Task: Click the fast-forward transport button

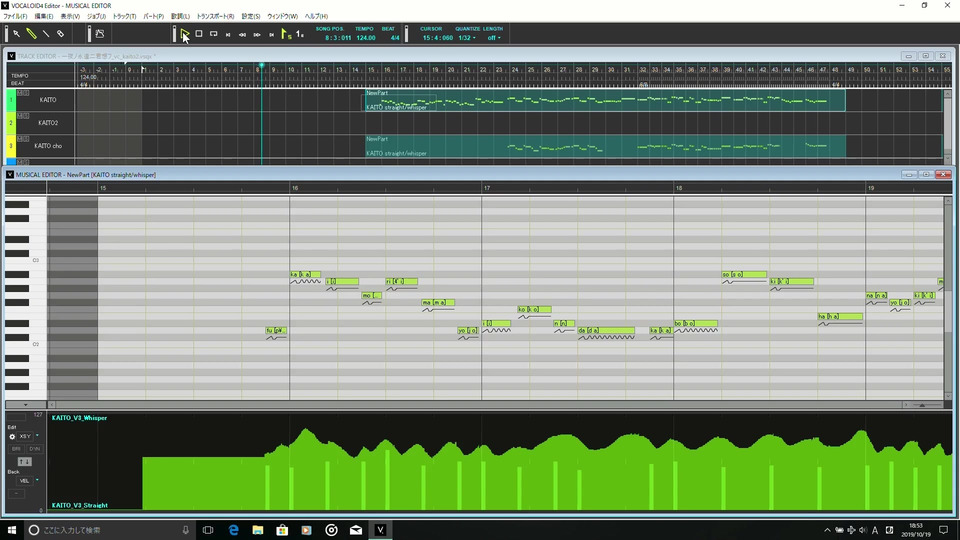Action: [257, 34]
